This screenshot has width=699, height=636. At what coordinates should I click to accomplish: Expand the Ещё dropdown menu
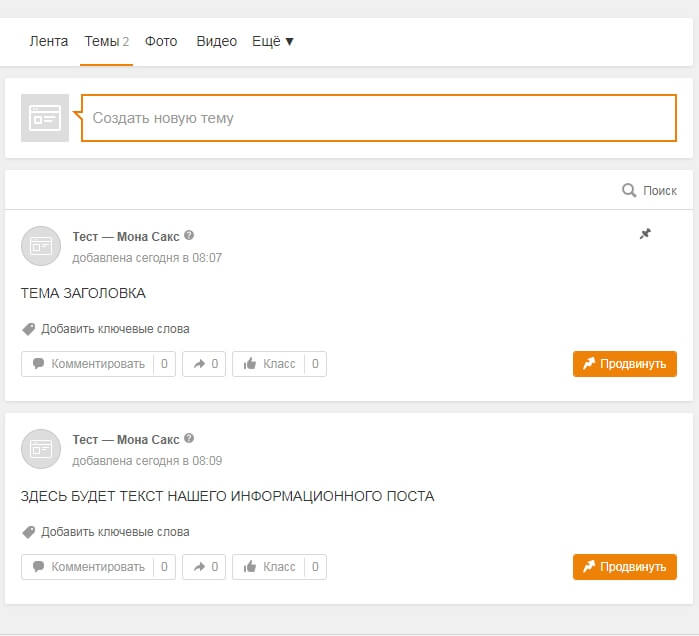coord(273,41)
